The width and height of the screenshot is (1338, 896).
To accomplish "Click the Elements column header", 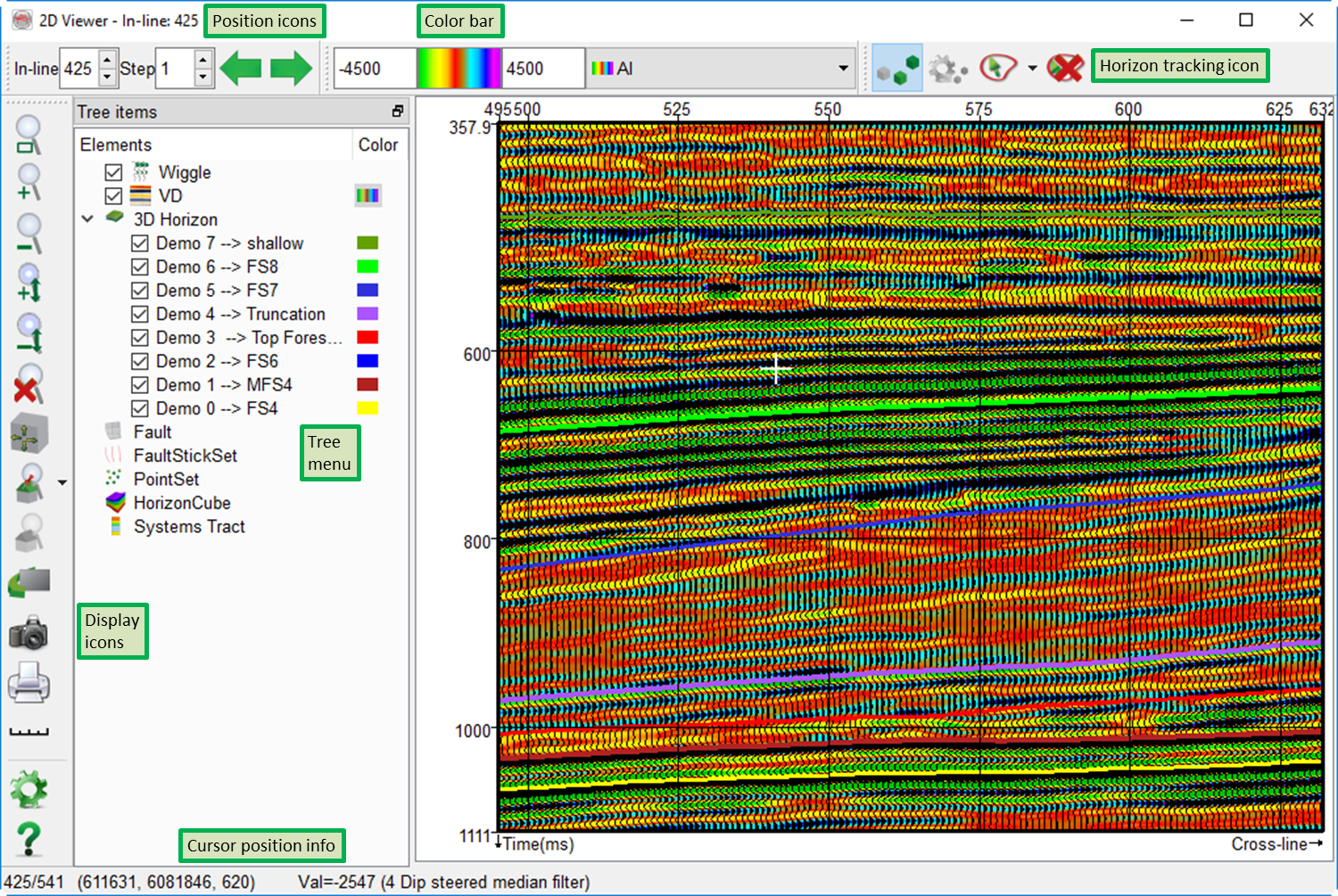I will tap(116, 144).
